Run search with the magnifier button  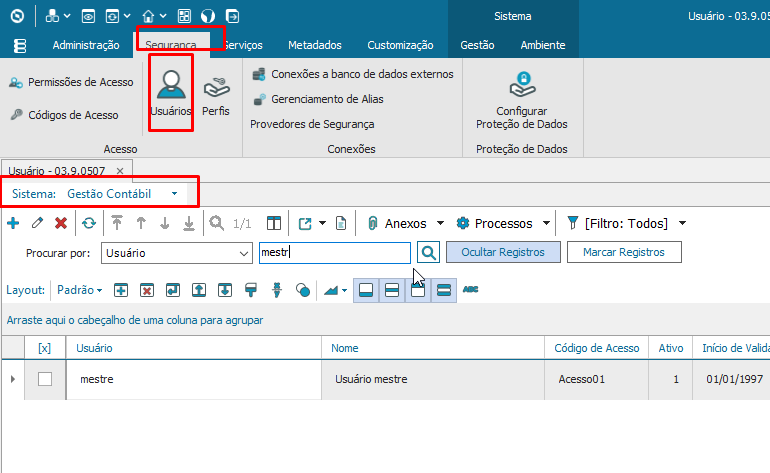click(428, 252)
